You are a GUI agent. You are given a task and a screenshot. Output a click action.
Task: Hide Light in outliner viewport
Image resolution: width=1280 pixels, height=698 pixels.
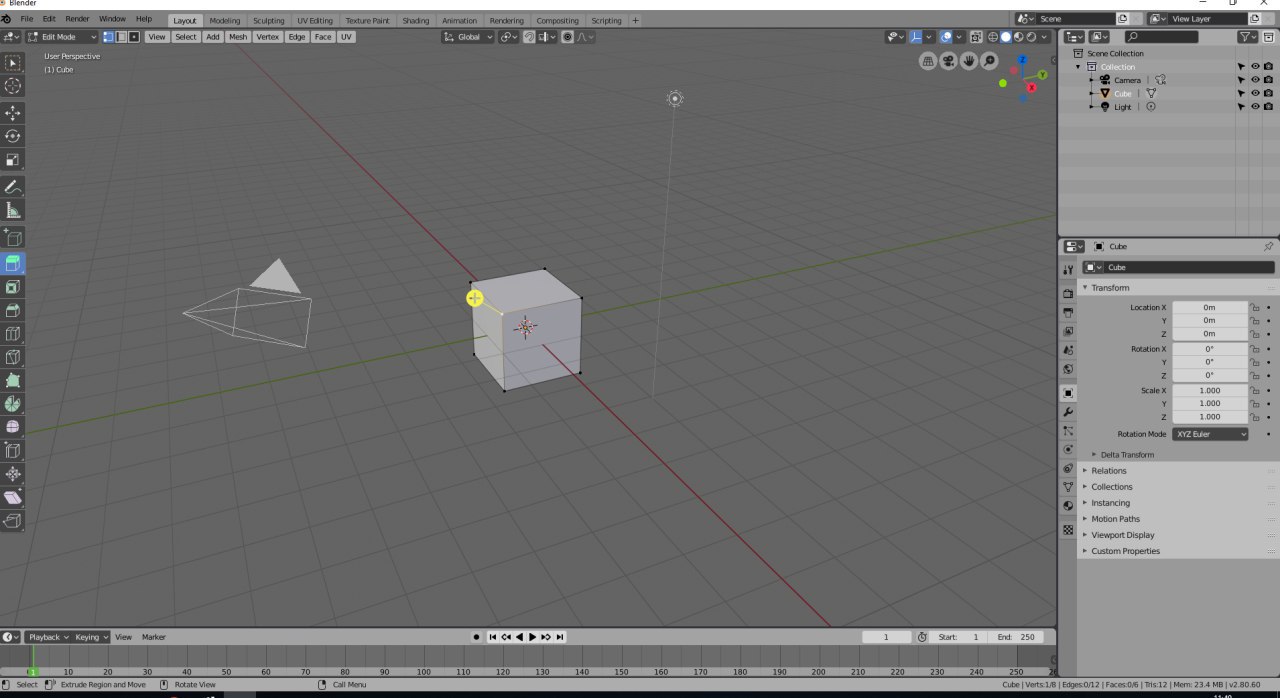click(1255, 106)
